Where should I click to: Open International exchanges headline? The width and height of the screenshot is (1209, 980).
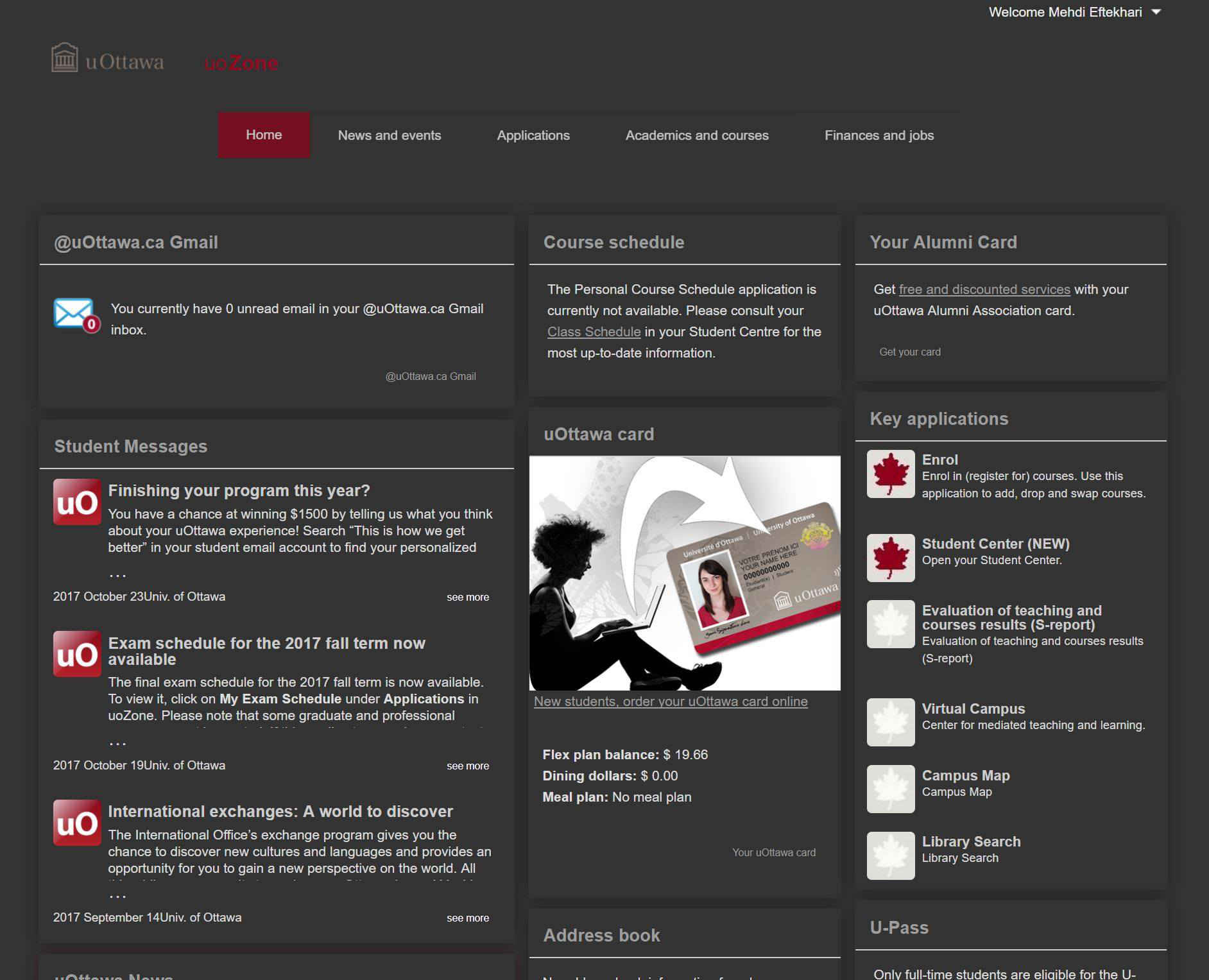point(280,812)
